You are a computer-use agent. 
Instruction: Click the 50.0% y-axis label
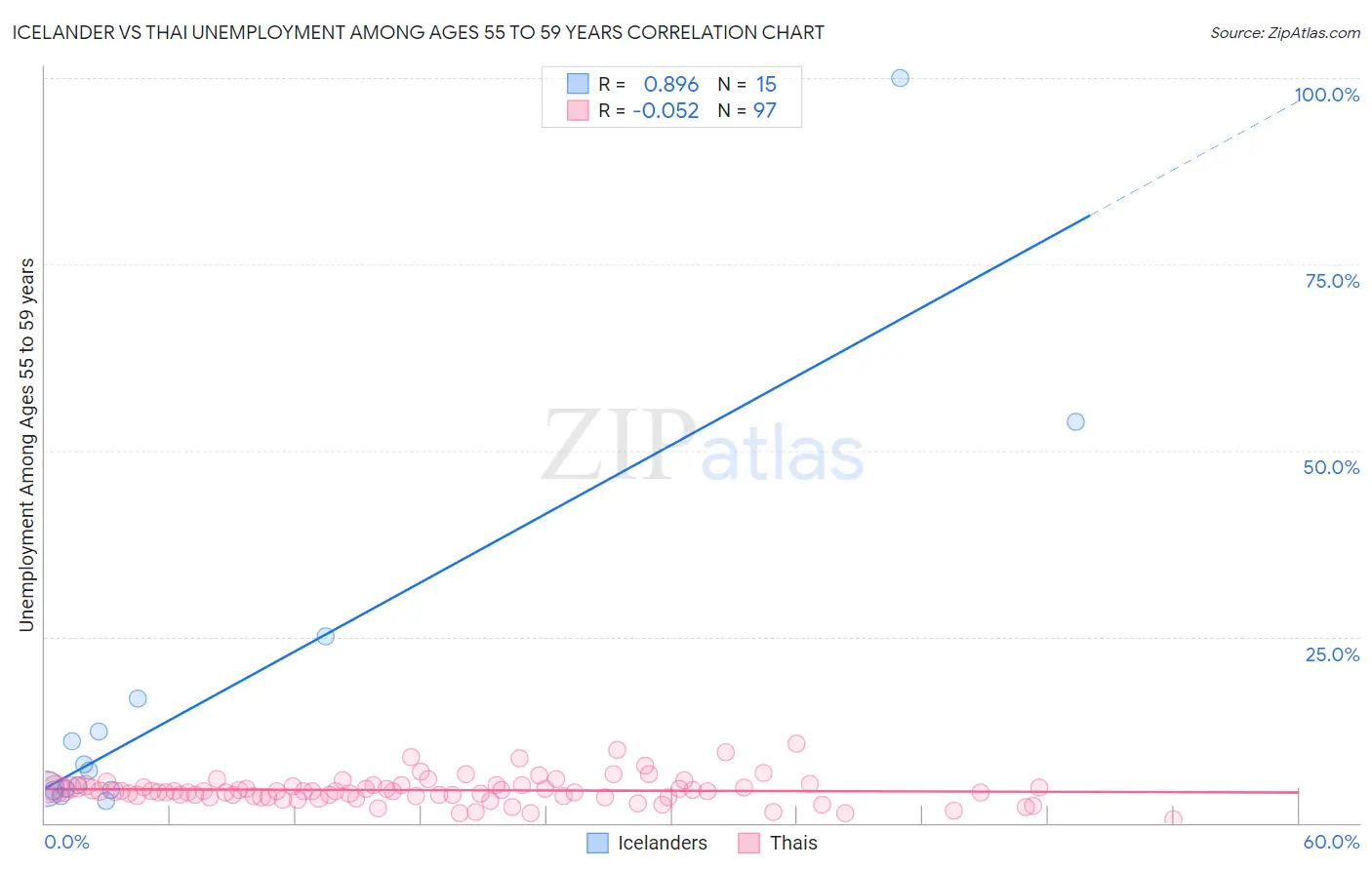click(x=1331, y=467)
